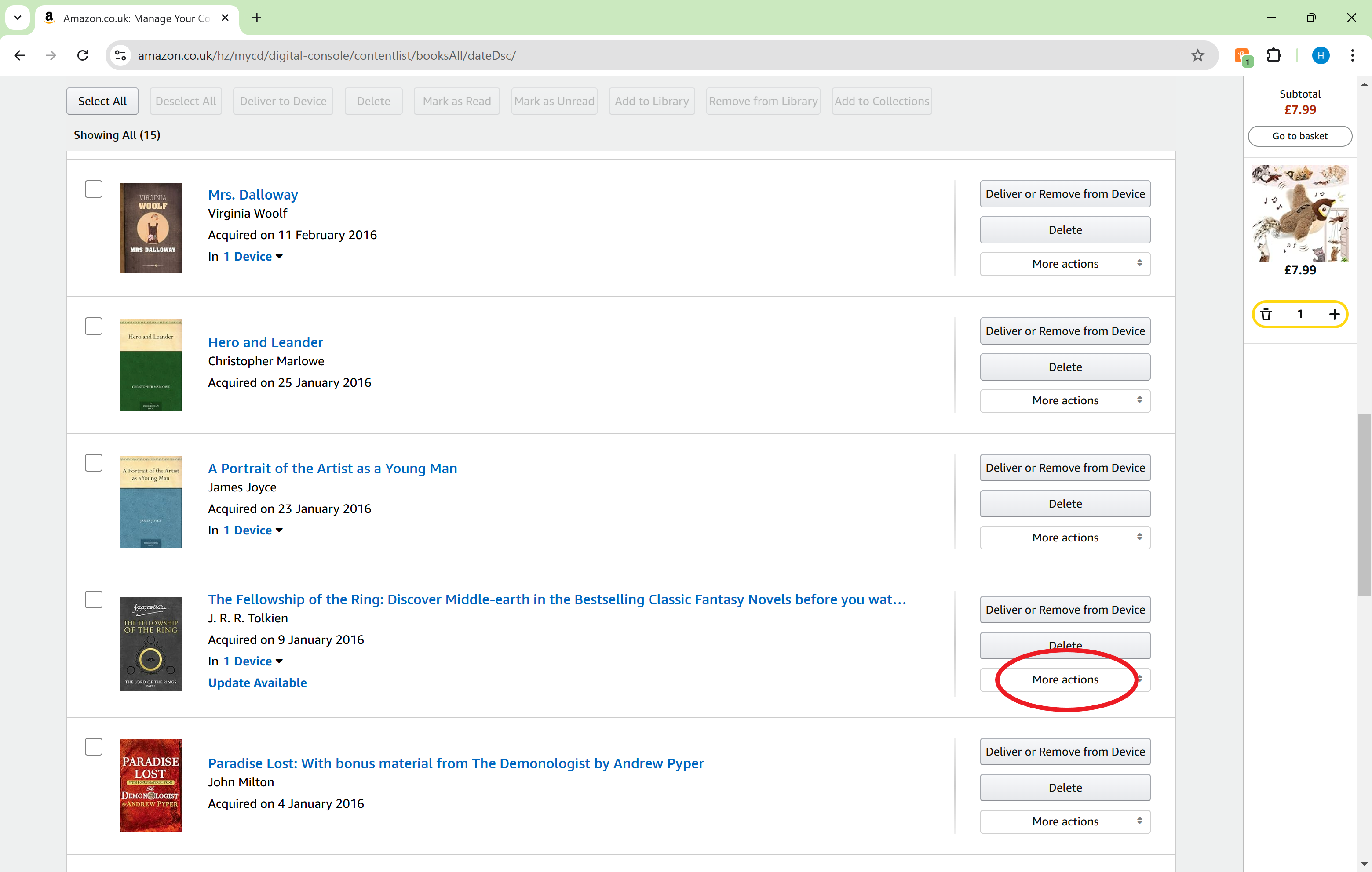Open the Chrome profile avatar H
This screenshot has height=872, width=1372.
1321,55
